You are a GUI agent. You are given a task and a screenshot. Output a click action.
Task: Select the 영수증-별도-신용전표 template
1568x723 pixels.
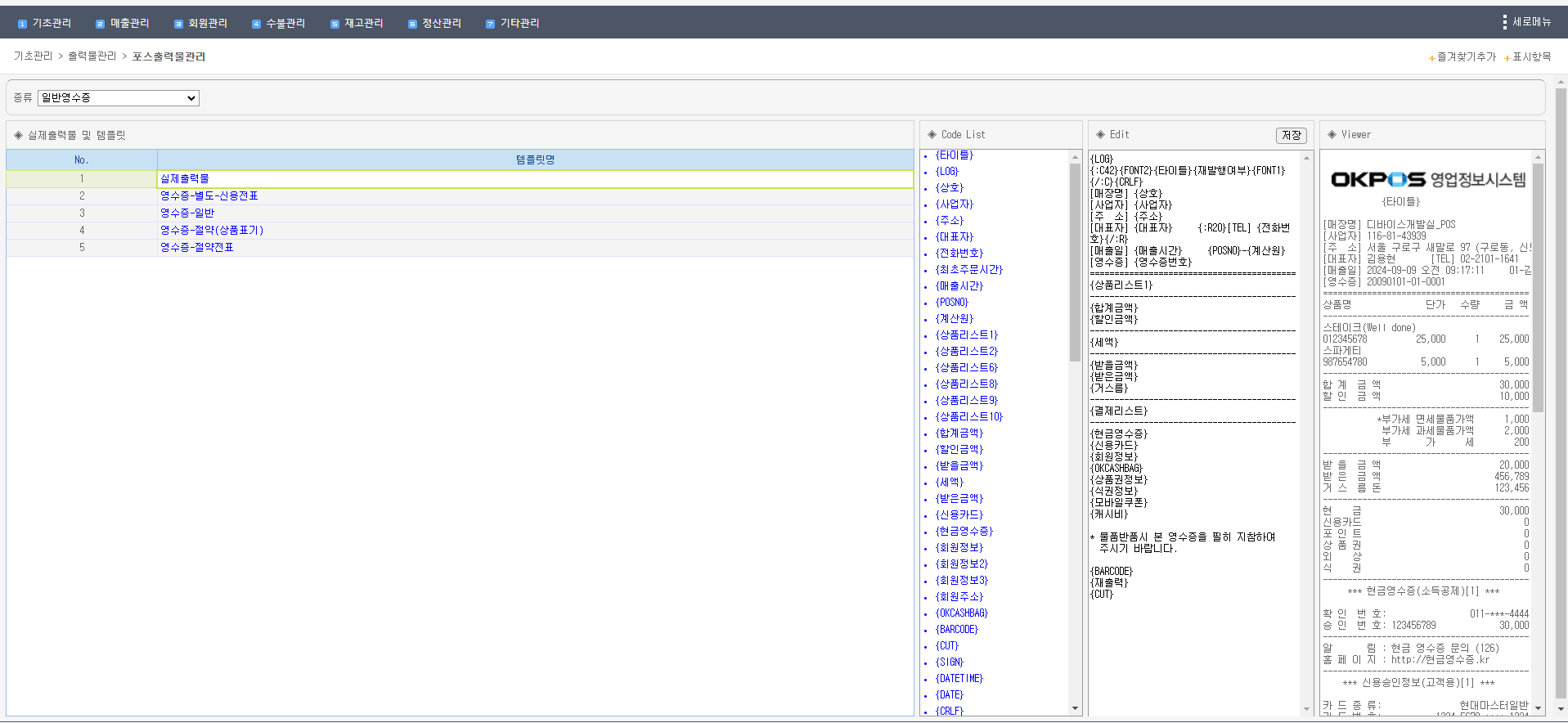tap(209, 196)
